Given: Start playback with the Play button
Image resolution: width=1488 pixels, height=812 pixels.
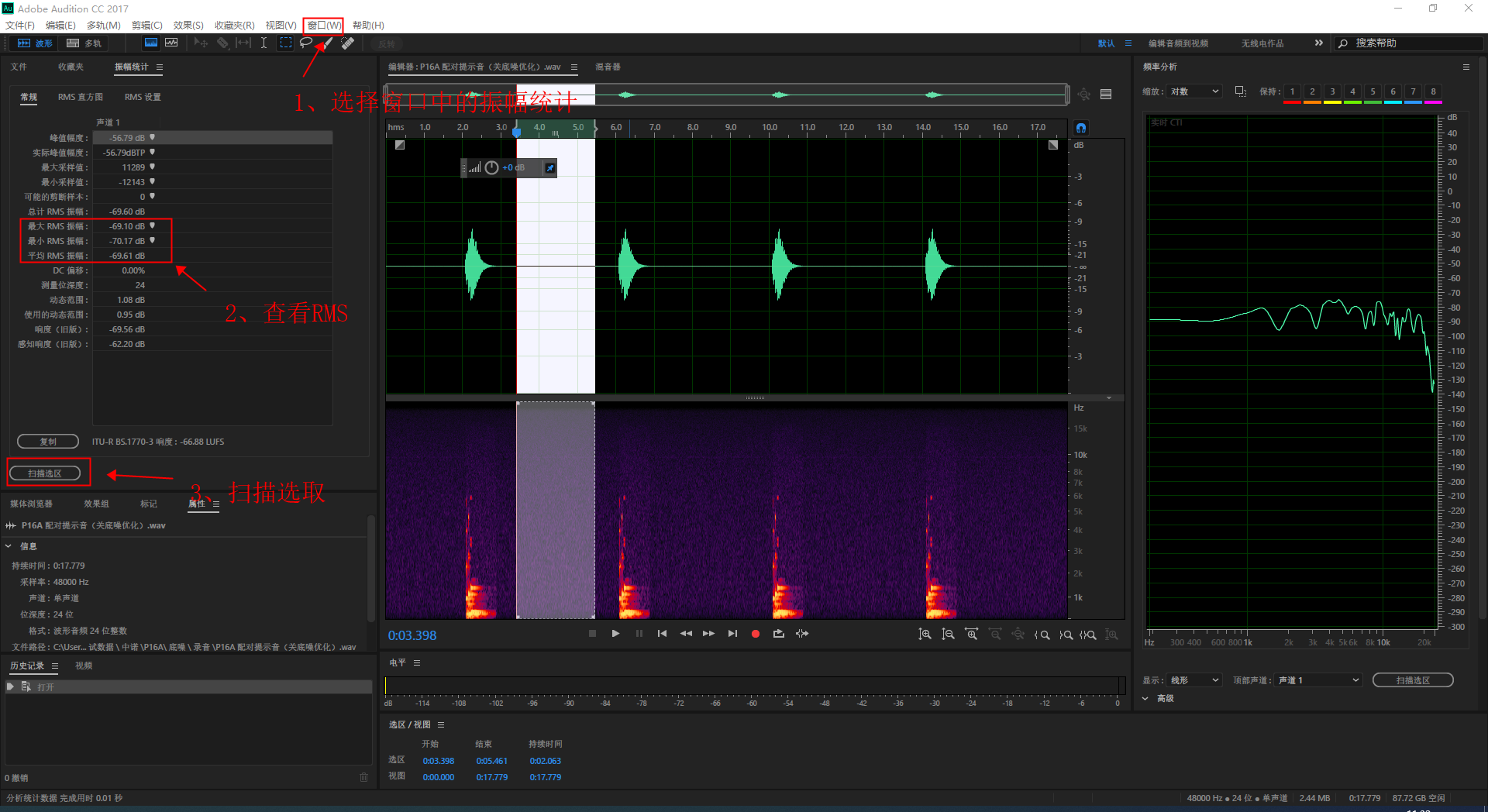Looking at the screenshot, I should click(615, 634).
